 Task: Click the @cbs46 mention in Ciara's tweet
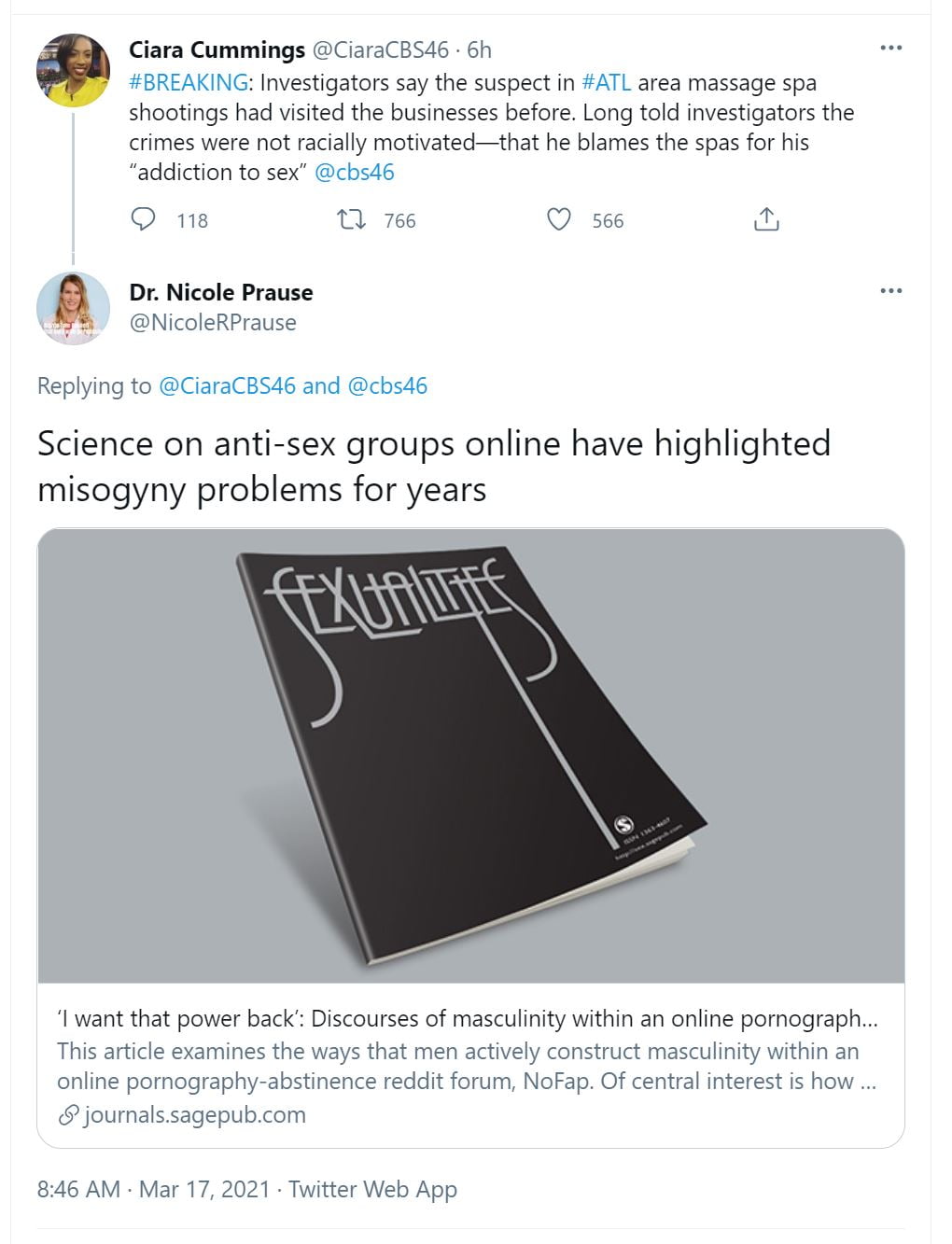pos(355,173)
